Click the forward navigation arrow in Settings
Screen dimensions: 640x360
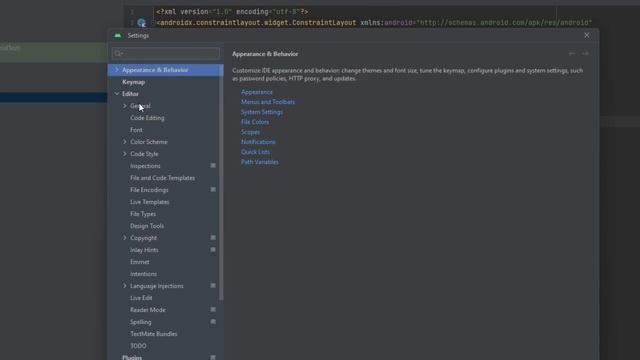pos(585,53)
